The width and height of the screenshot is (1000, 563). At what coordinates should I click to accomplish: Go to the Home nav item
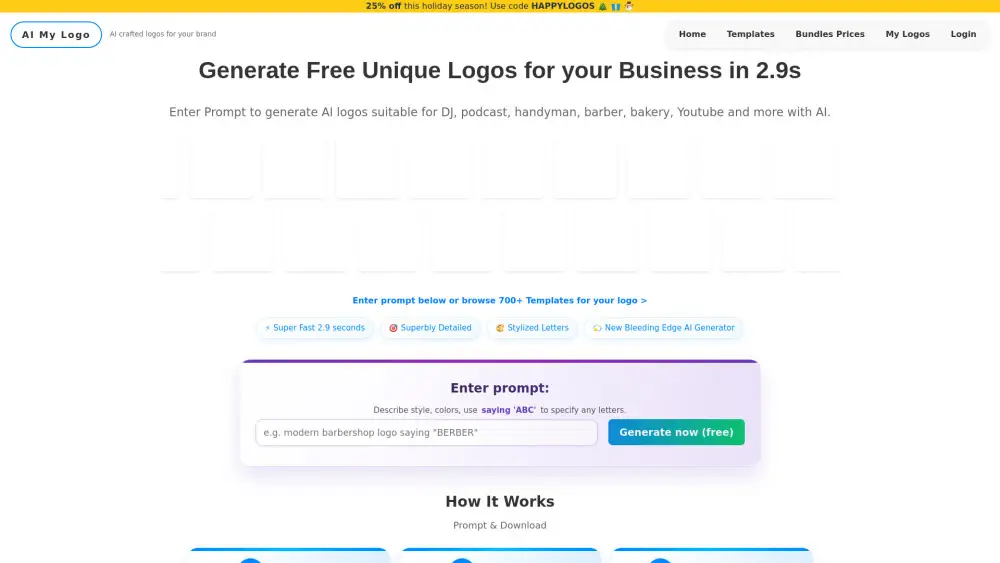click(x=692, y=34)
